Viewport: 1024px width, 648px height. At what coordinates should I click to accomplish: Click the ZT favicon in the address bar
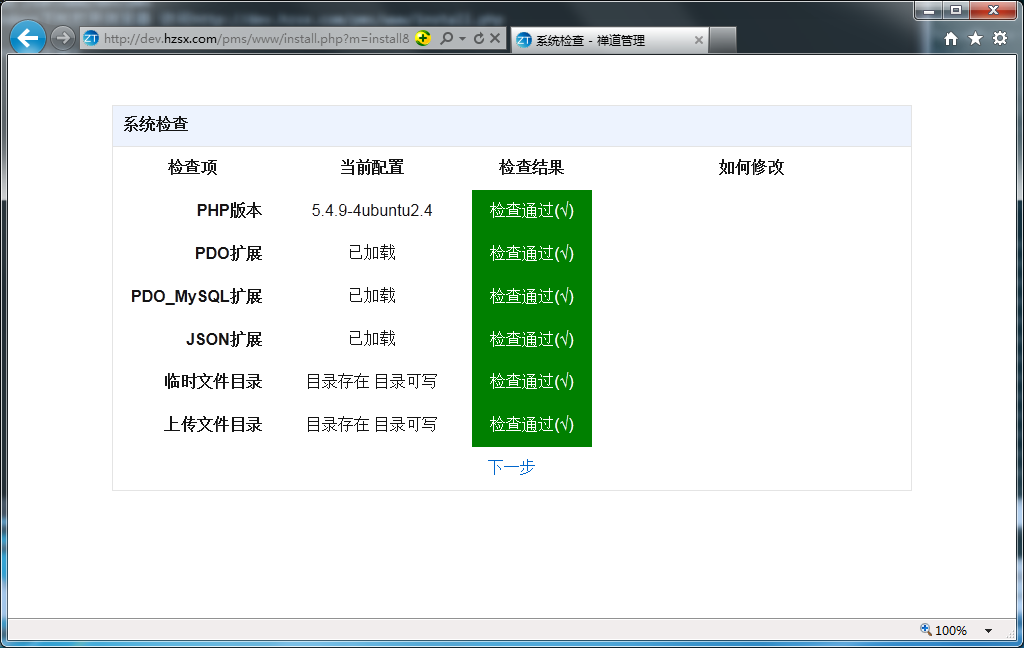[91, 39]
